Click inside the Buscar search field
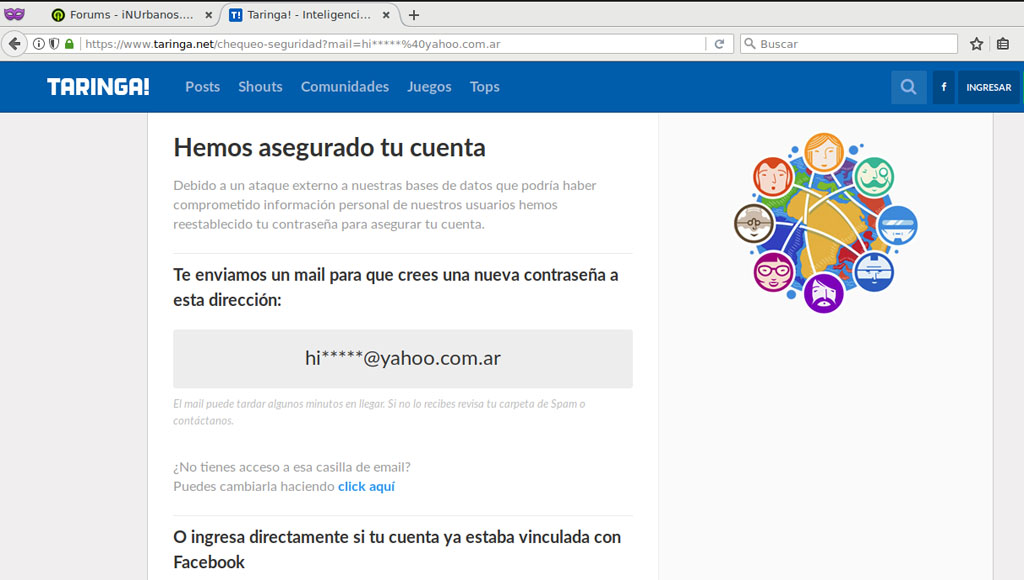The width and height of the screenshot is (1024, 580). tap(850, 43)
